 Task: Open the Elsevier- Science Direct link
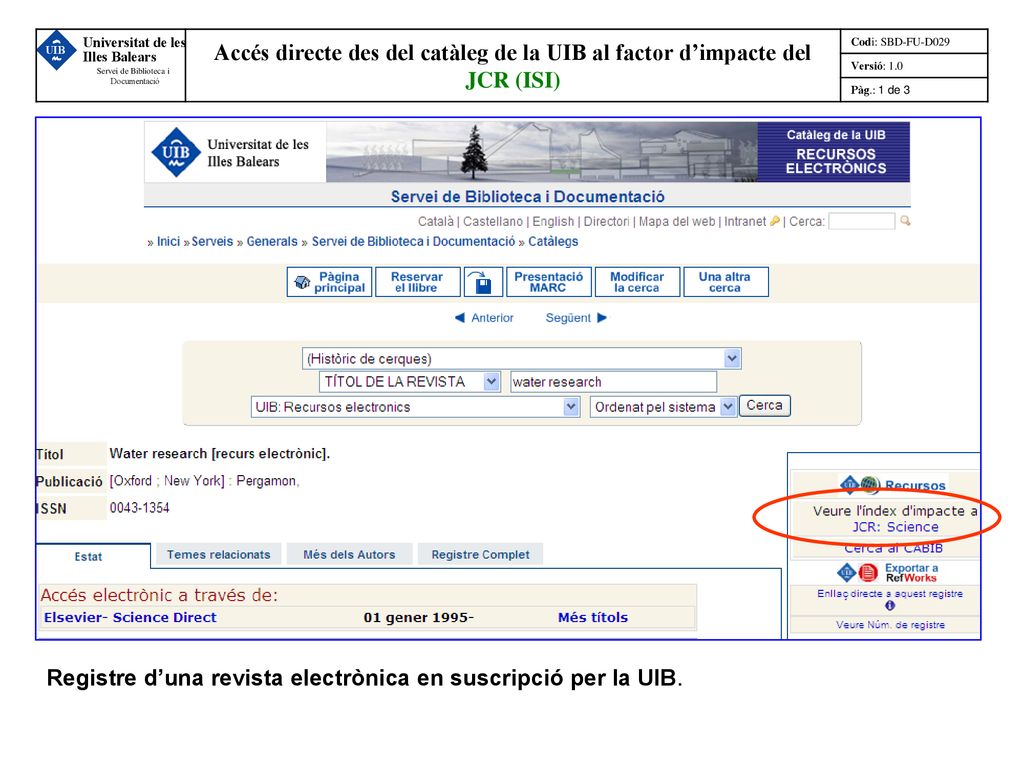[x=130, y=617]
